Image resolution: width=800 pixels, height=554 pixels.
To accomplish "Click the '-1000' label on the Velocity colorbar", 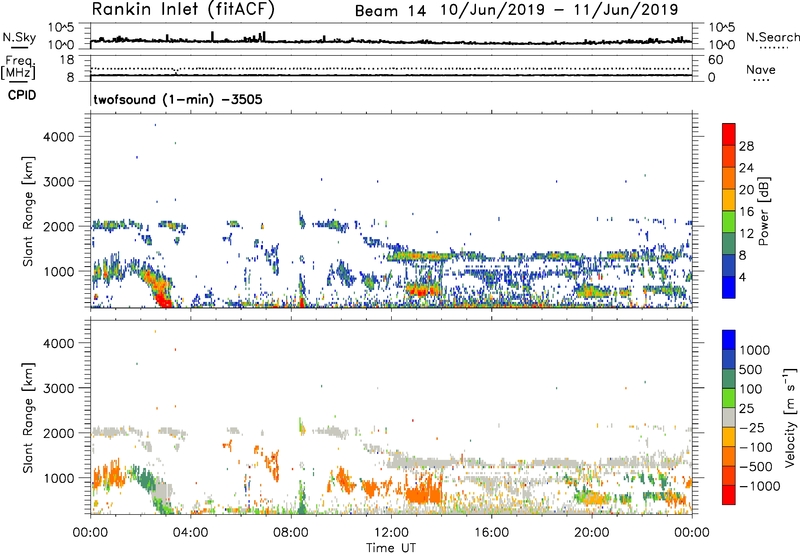I will [760, 486].
